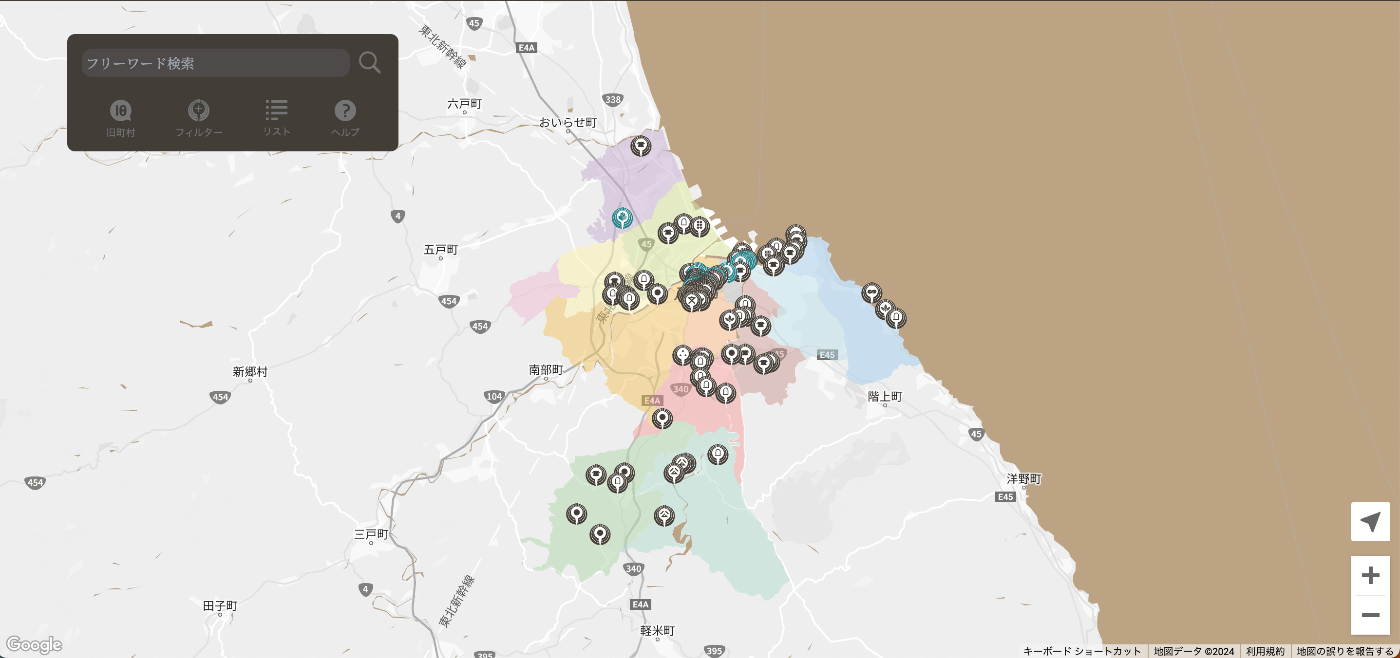Center map on my current location
The height and width of the screenshot is (658, 1400).
point(1370,522)
